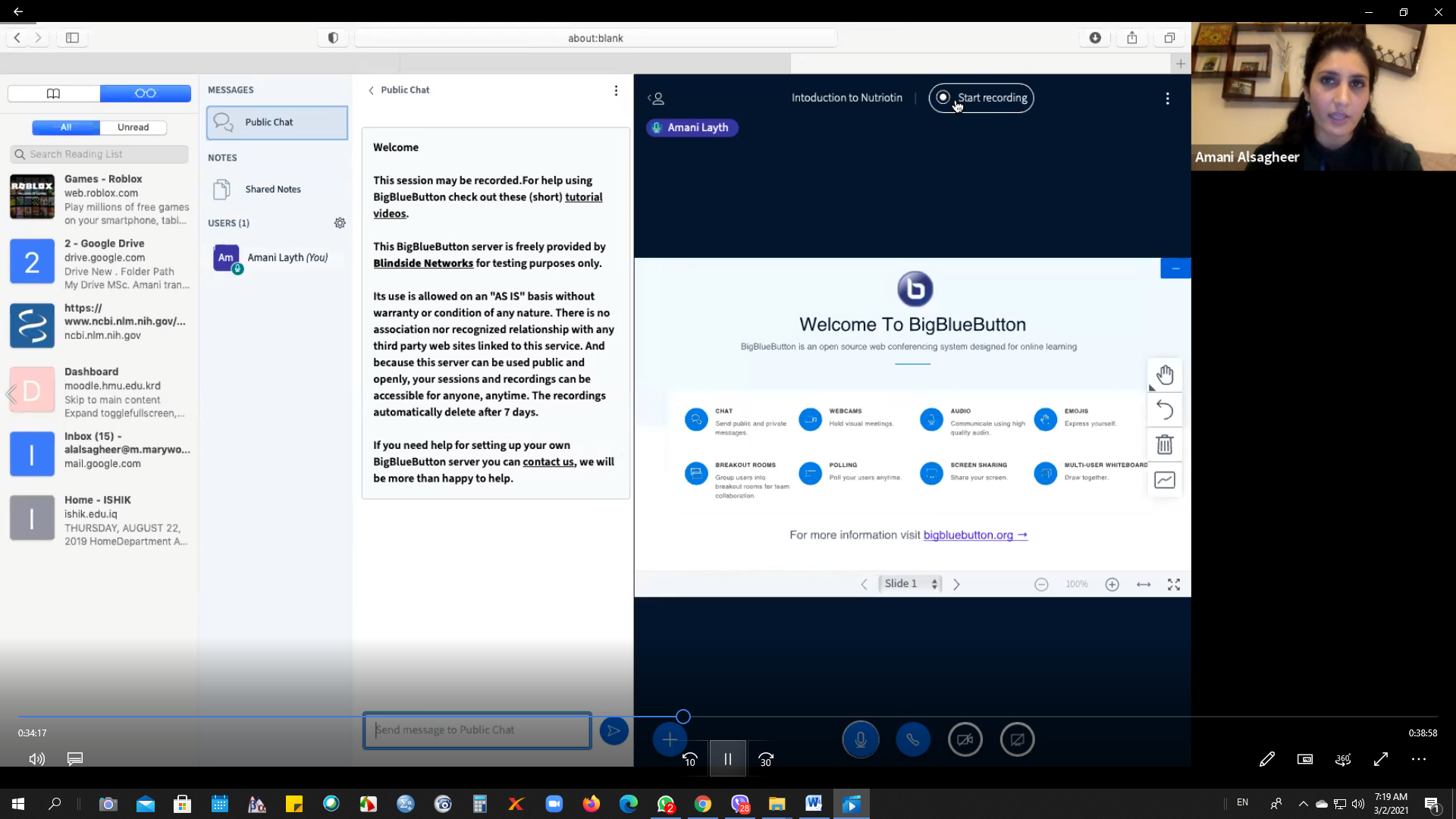1456x819 pixels.
Task: Open the Games - Roblox reading list item
Action: (99, 199)
